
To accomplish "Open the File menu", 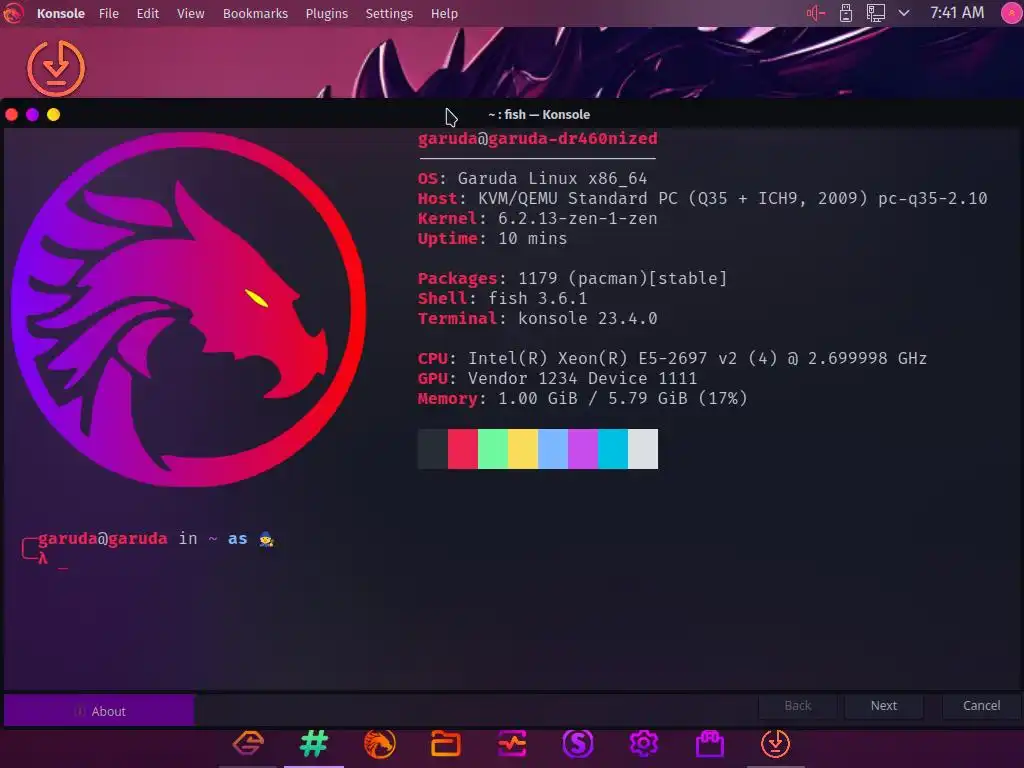I will 108,14.
